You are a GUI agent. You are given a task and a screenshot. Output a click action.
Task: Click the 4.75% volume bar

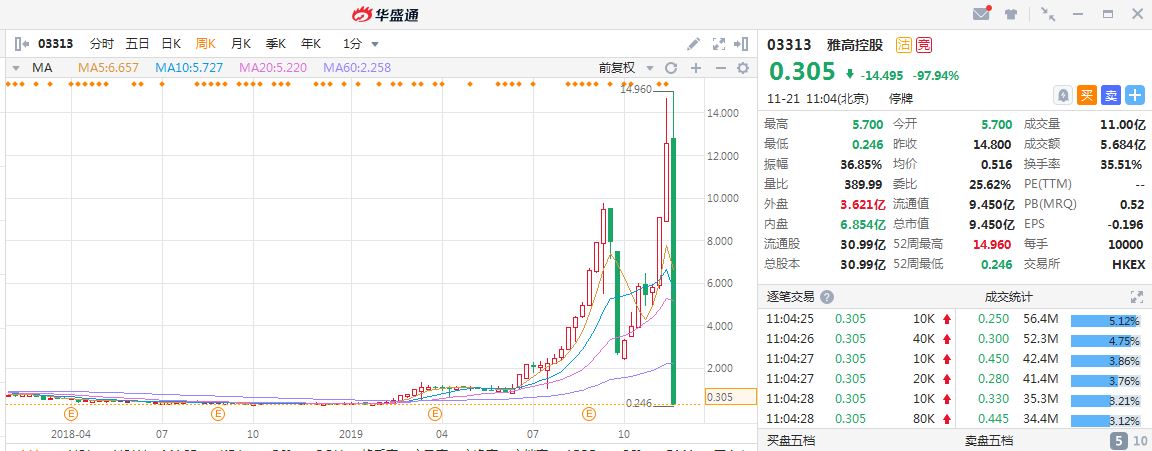tap(1108, 340)
